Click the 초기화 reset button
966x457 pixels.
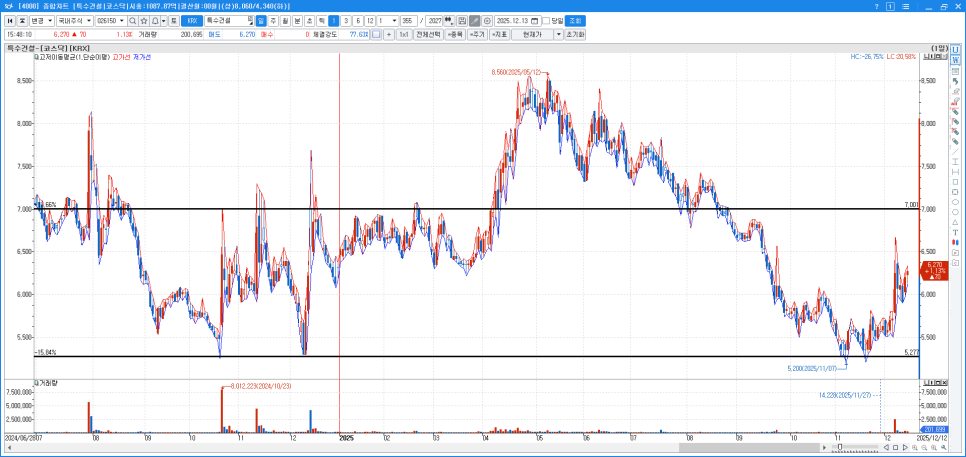[574, 34]
